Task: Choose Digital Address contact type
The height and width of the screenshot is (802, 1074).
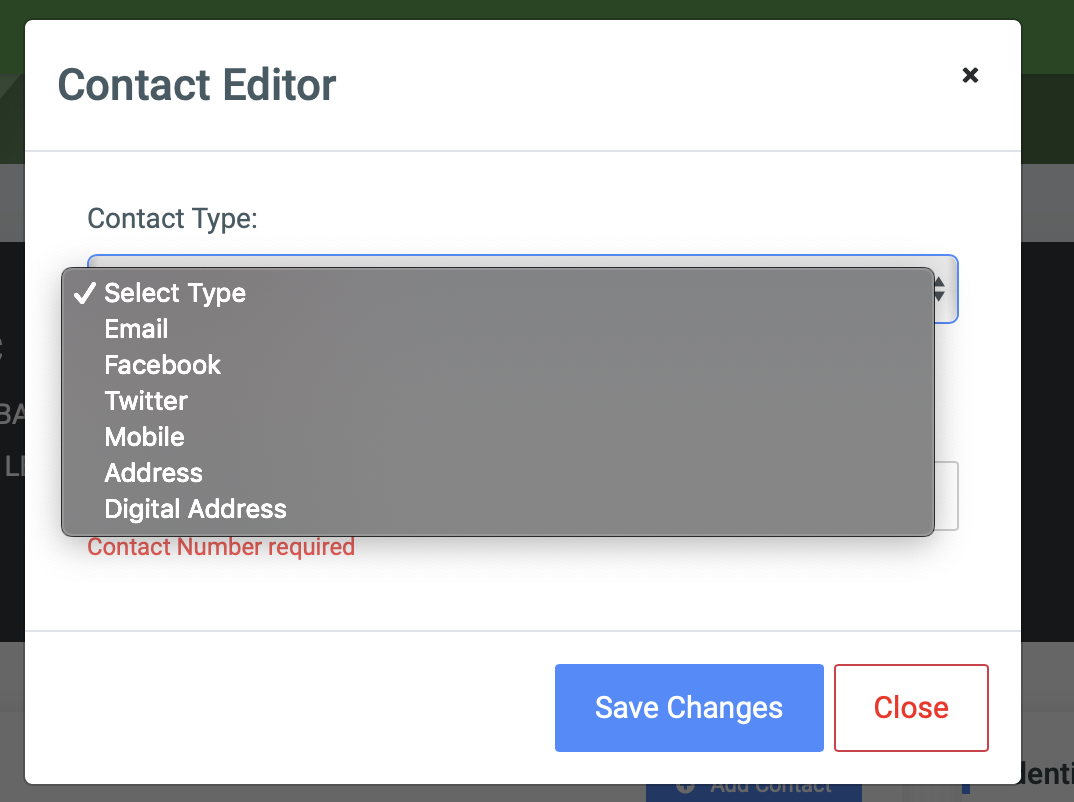Action: click(195, 508)
